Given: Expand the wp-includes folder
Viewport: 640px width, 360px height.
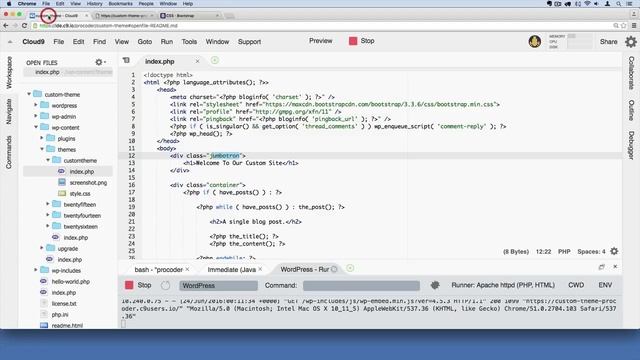Looking at the screenshot, I should click(36, 271).
